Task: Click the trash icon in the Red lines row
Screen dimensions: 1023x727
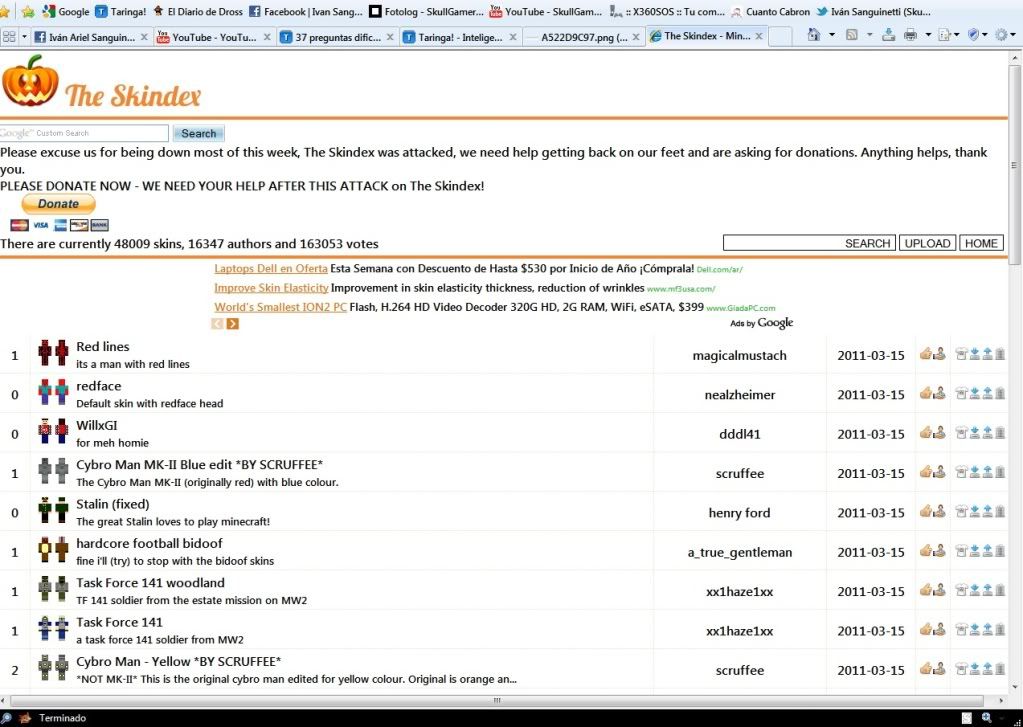Action: click(1000, 354)
